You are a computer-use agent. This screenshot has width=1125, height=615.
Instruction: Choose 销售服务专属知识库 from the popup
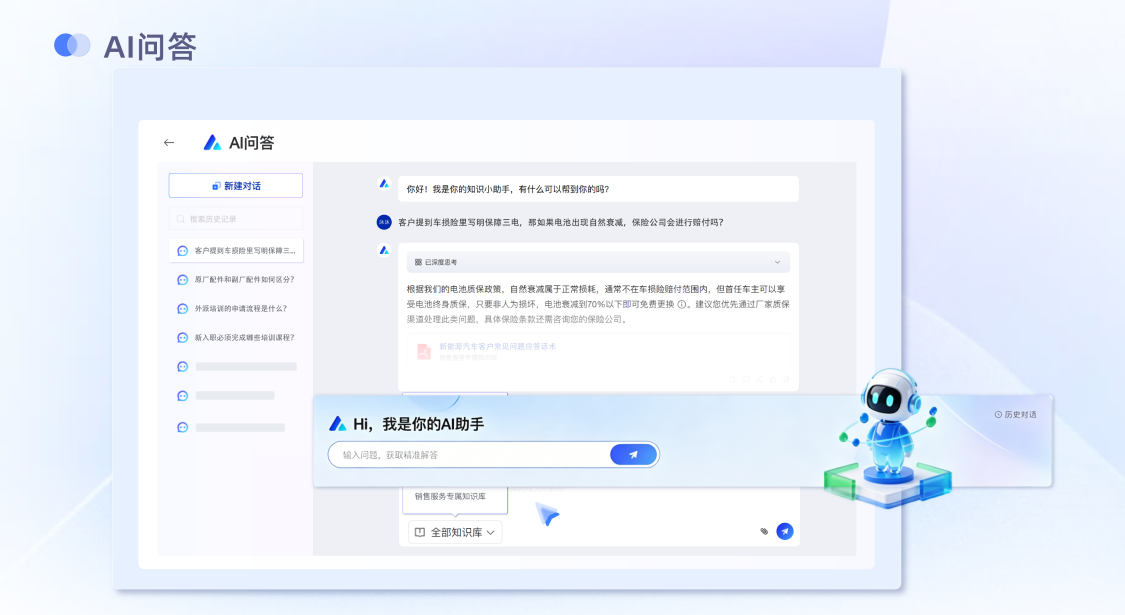tap(451, 496)
